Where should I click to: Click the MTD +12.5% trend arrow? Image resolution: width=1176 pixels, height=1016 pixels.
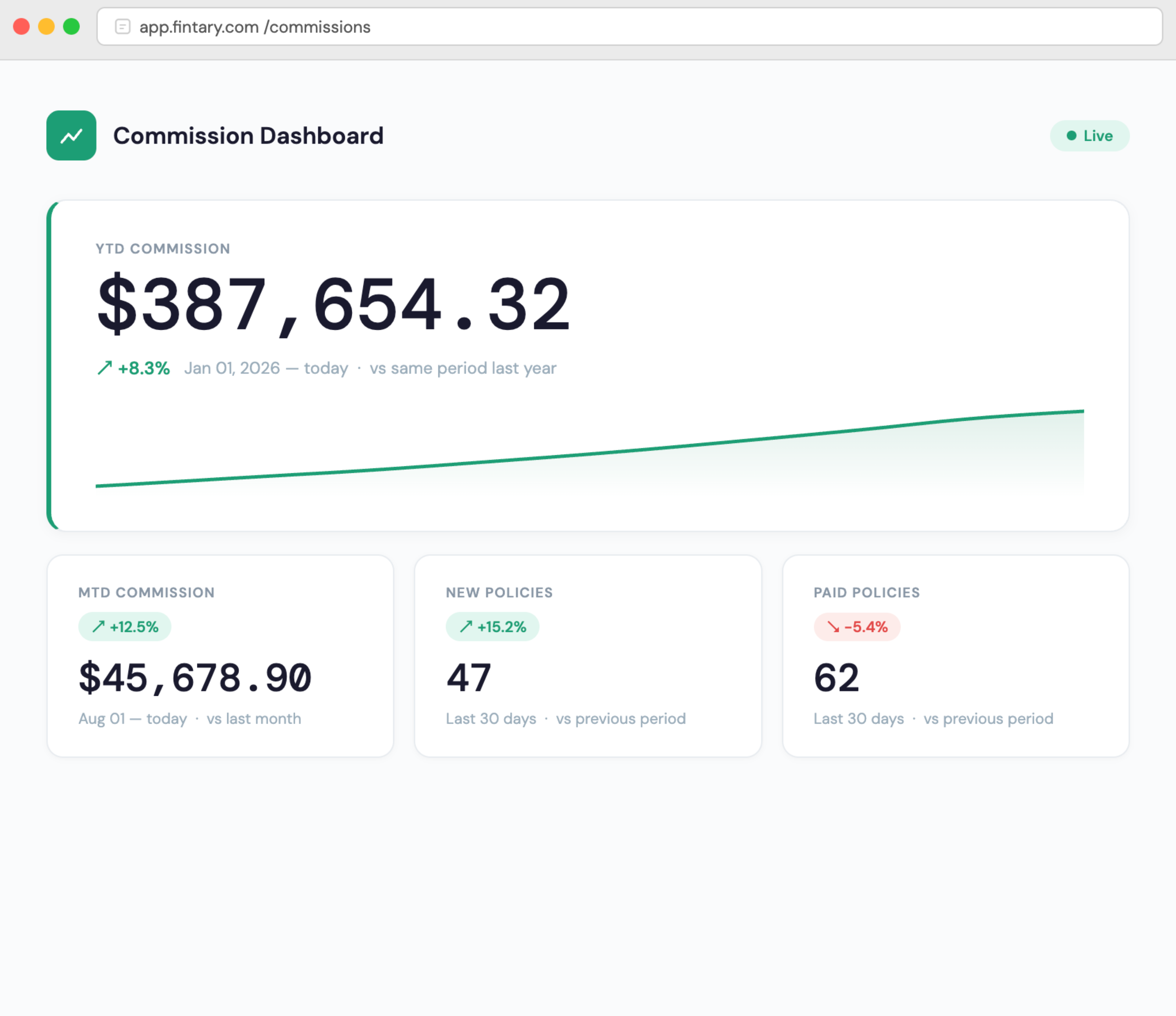[98, 626]
